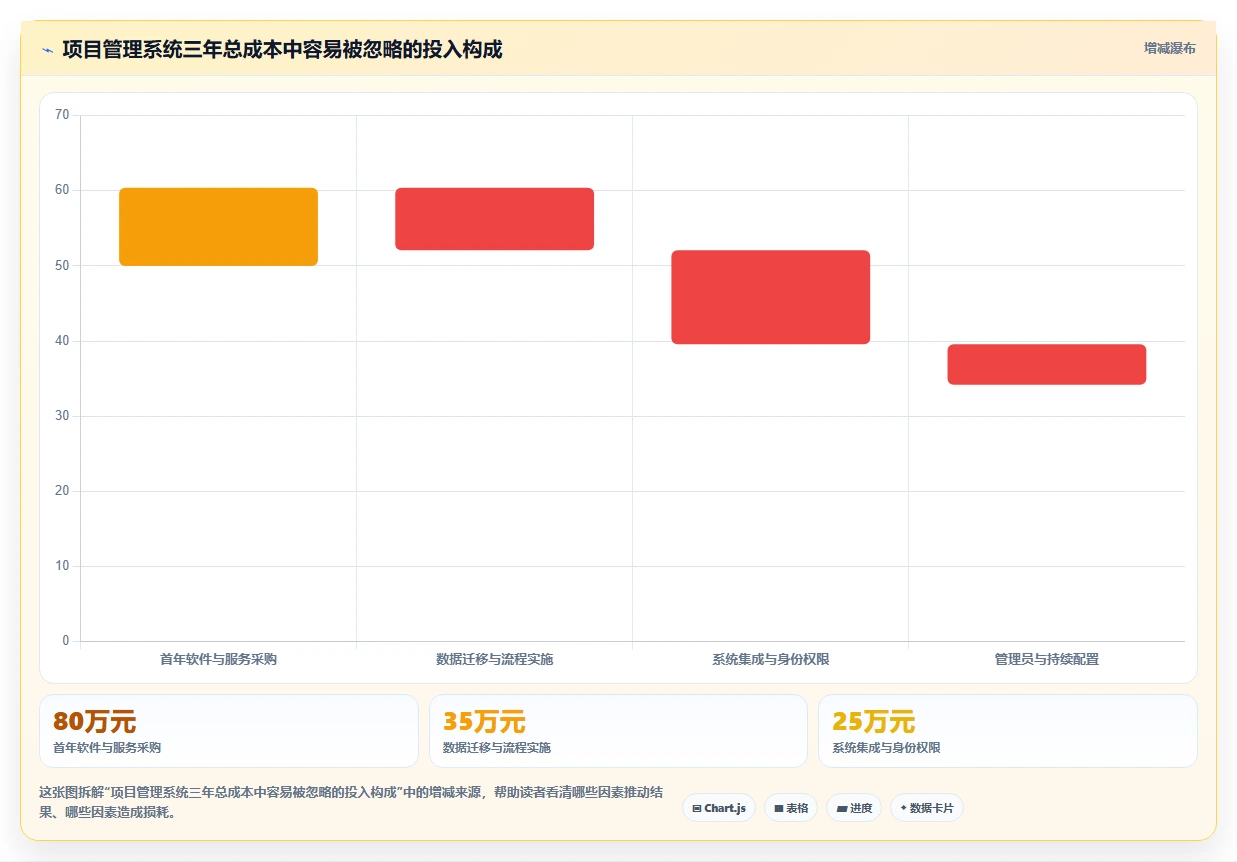Click y-axis value 60
This screenshot has height=862, width=1237.
pos(62,190)
